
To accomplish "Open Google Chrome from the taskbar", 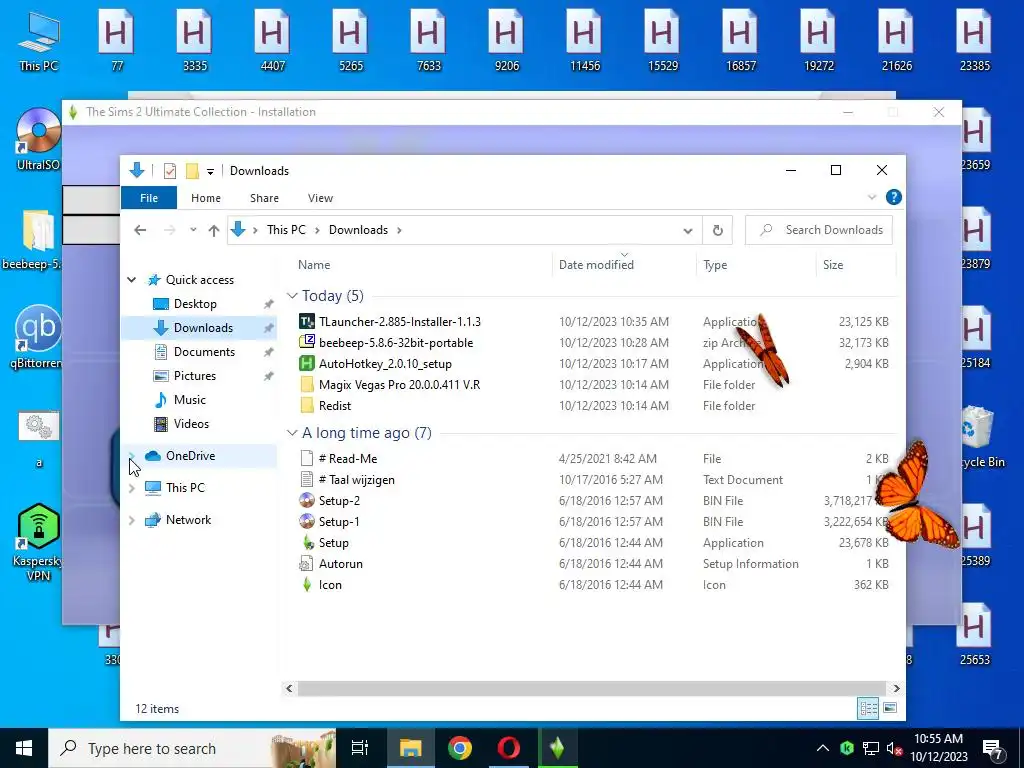I will click(x=460, y=748).
